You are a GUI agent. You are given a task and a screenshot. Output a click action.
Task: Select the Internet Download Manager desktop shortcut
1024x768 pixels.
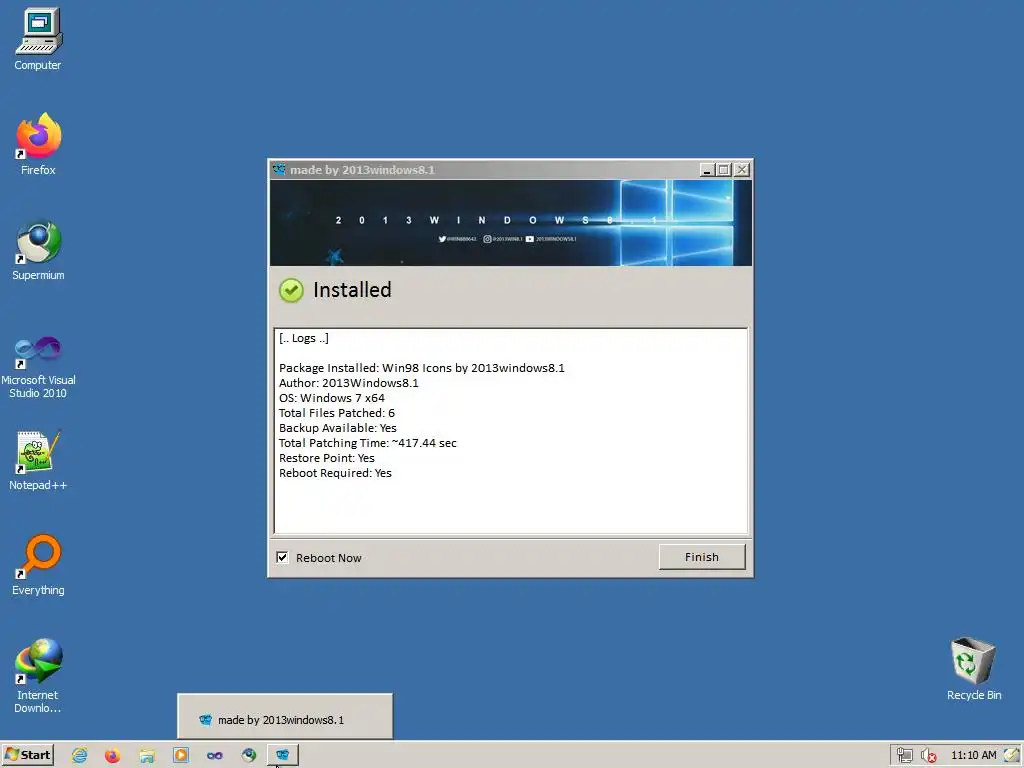point(38,676)
